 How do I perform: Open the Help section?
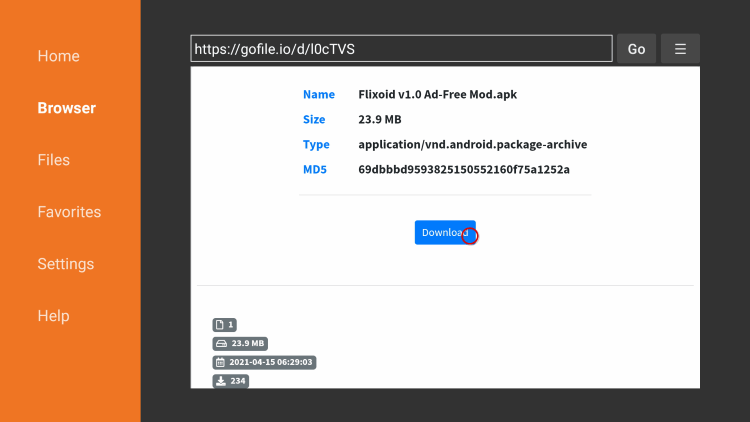tap(54, 316)
